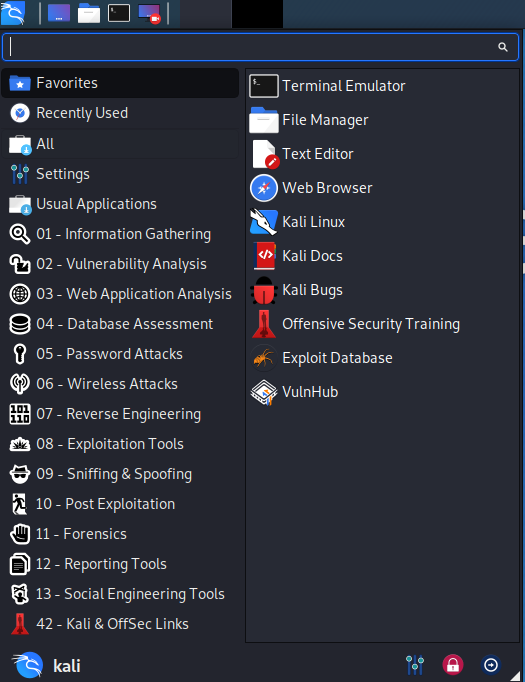Launch Web Browser from favorites
Image resolution: width=525 pixels, height=682 pixels.
pyautogui.click(x=382, y=188)
